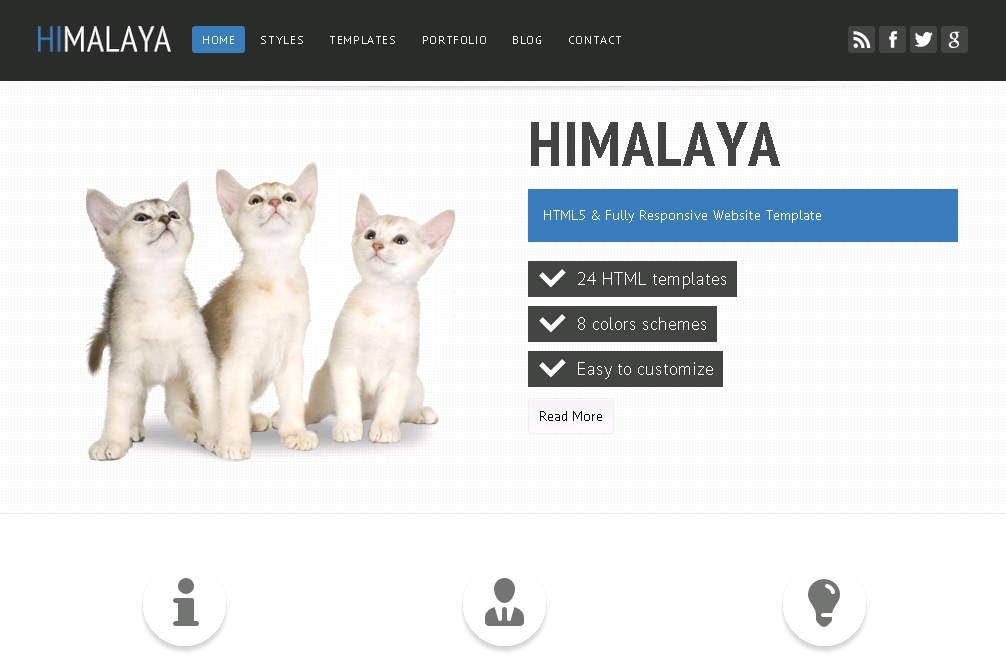
Task: Navigate to the Portfolio page
Action: [454, 40]
